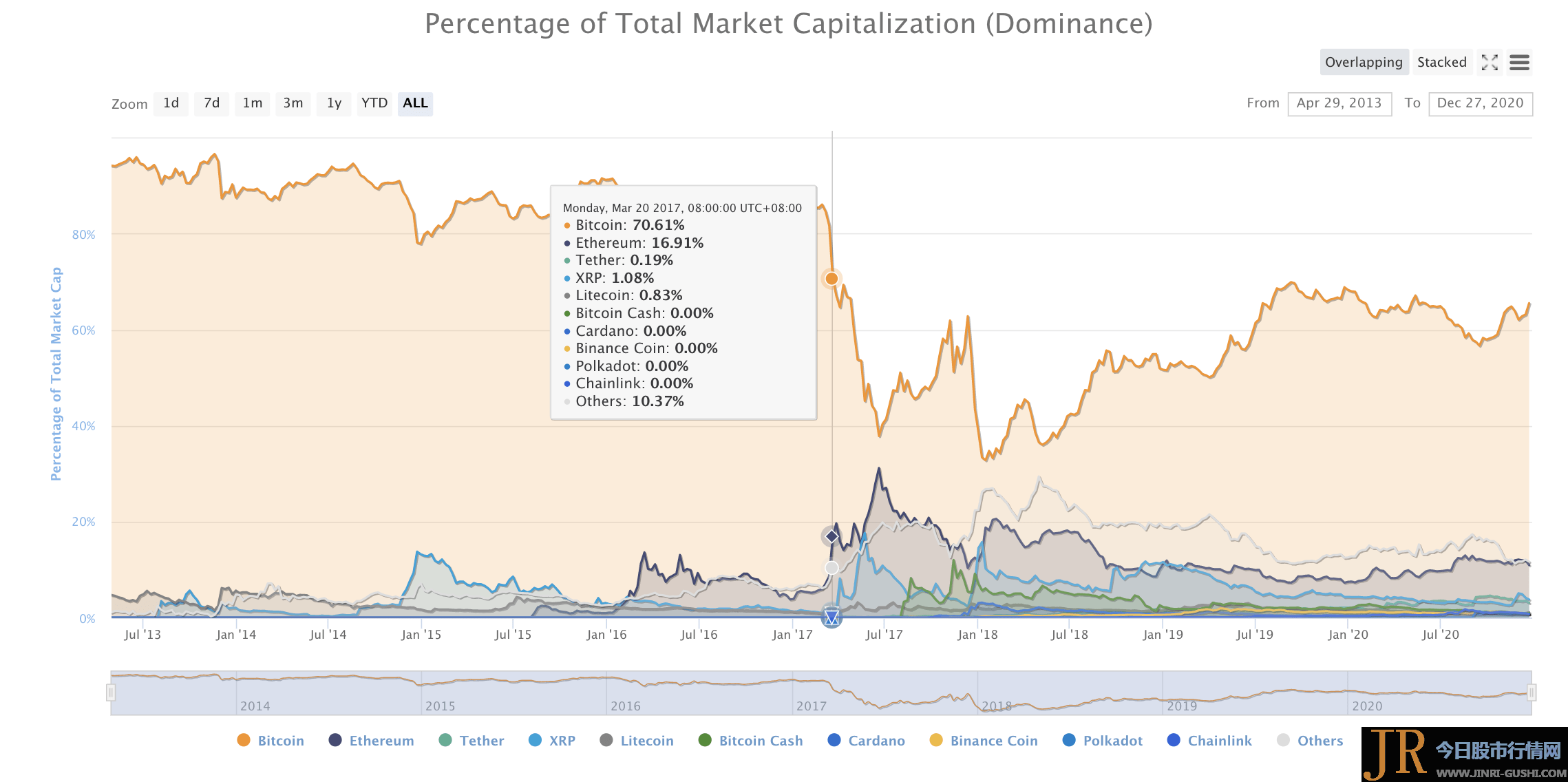This screenshot has width=1568, height=782.
Task: Open the chart fullscreen view icon
Action: point(1490,63)
